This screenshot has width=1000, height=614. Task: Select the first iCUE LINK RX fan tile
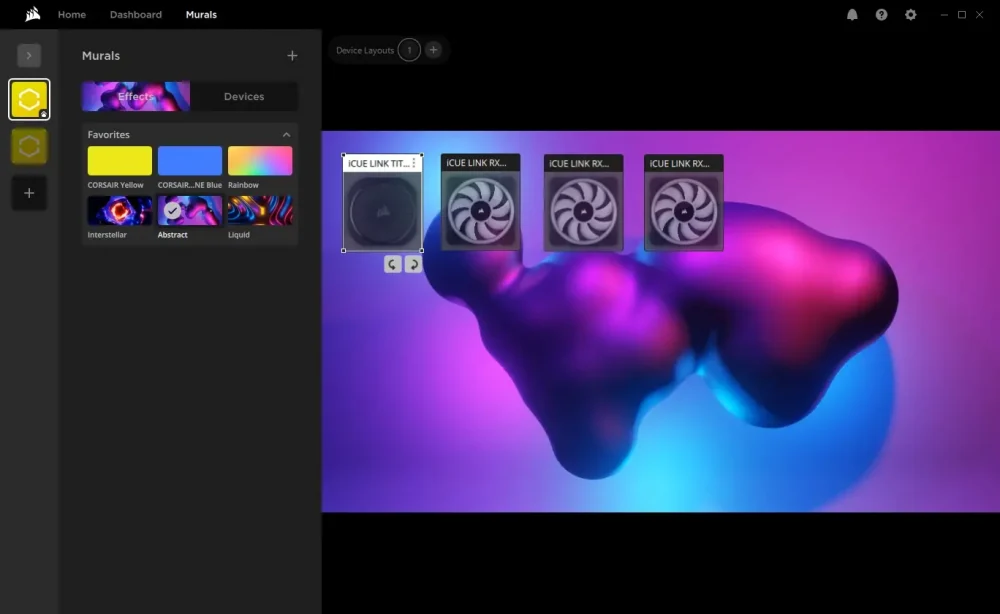click(481, 202)
